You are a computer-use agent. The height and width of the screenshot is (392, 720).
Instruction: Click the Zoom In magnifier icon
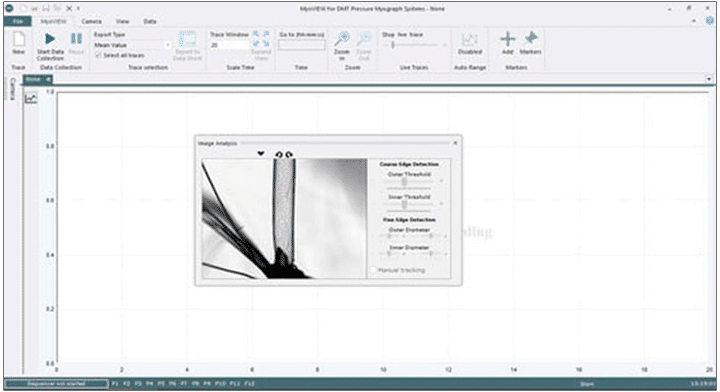pos(342,39)
